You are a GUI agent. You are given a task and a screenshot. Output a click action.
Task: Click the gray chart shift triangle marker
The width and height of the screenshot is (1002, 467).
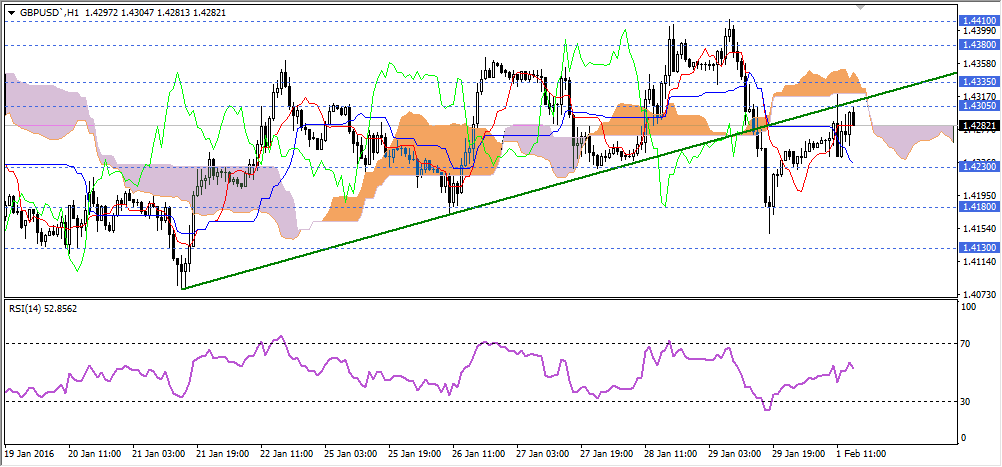tap(861, 7)
